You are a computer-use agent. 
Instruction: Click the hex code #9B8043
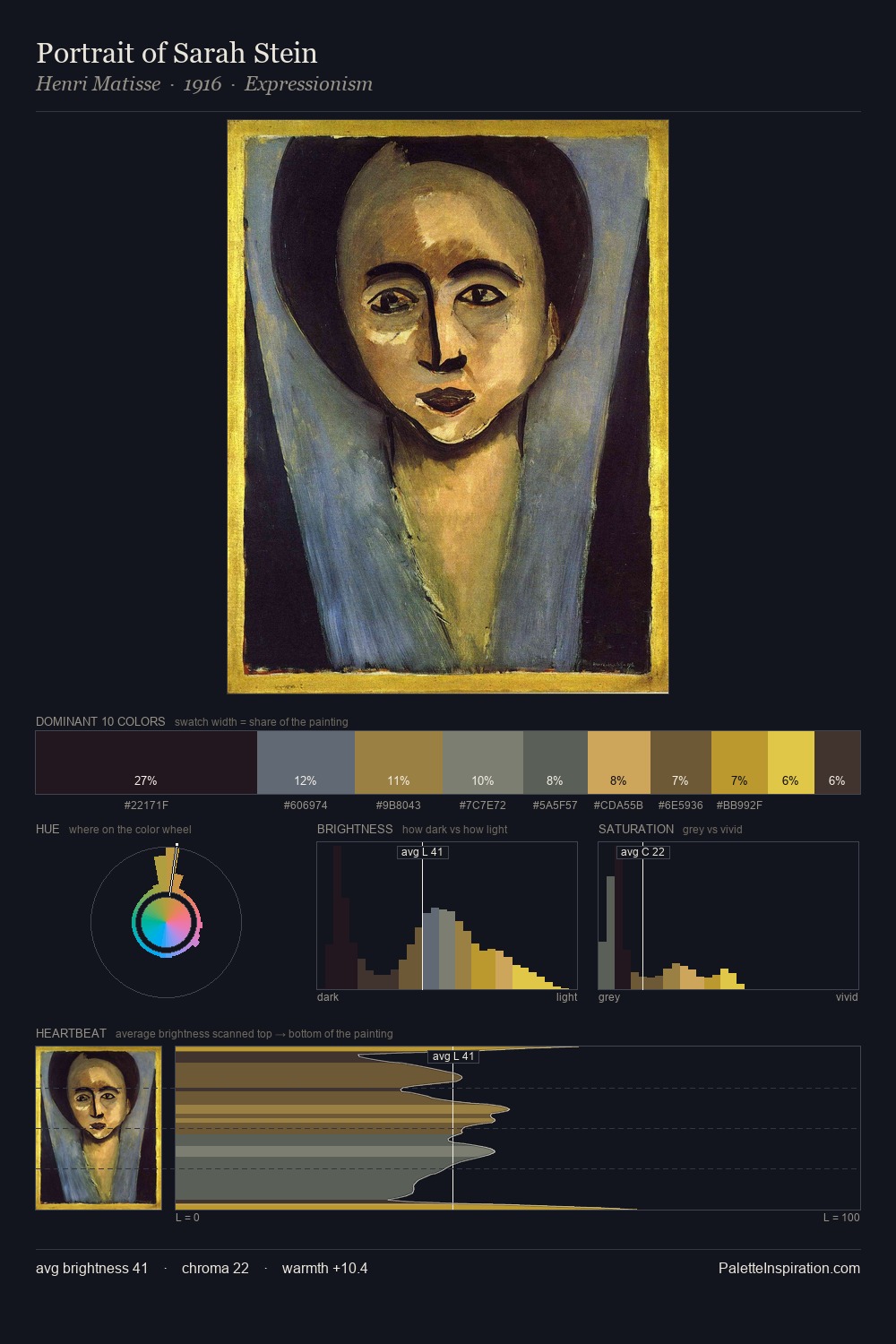(399, 806)
